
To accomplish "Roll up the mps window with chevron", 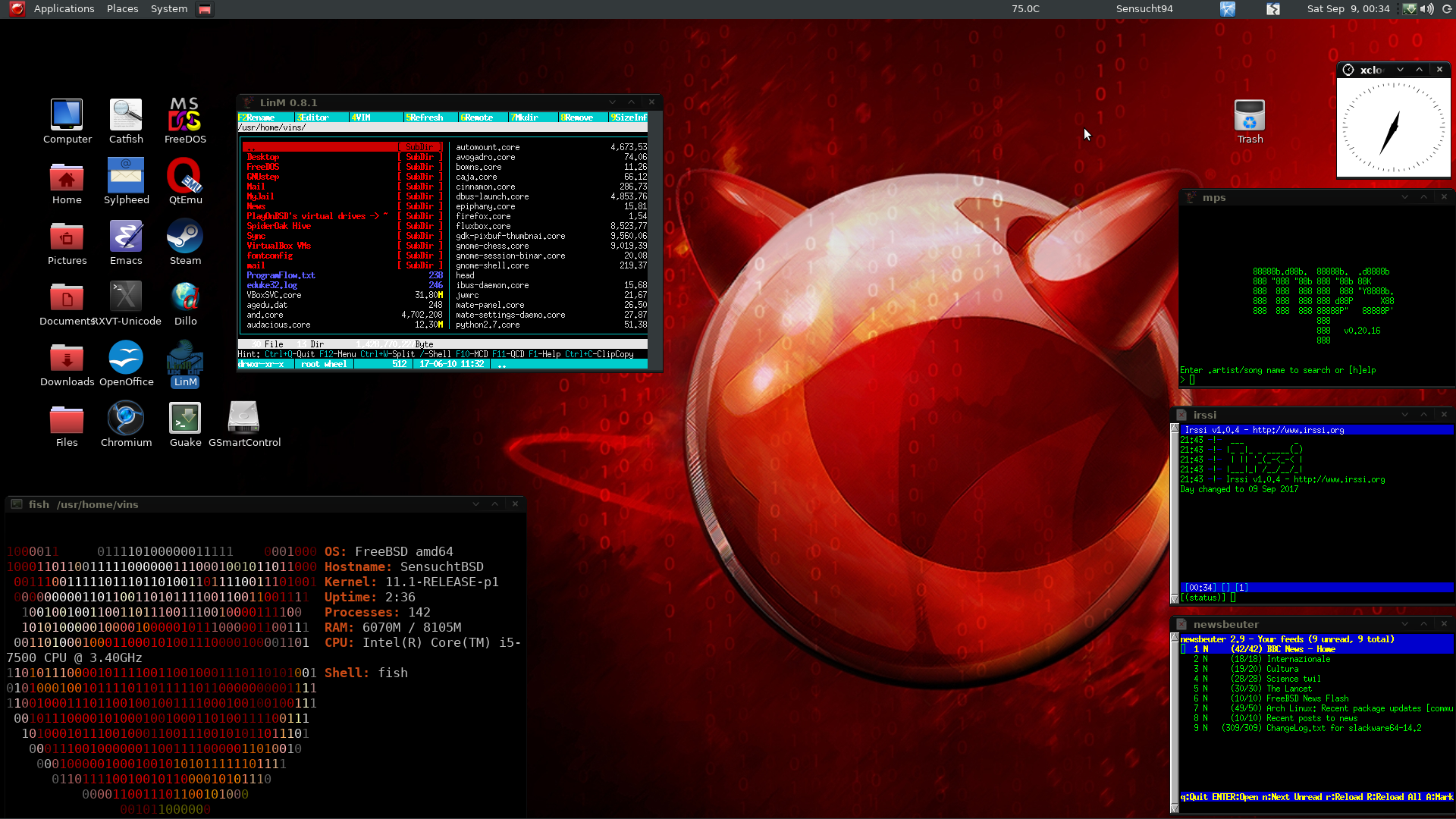I will (1423, 197).
